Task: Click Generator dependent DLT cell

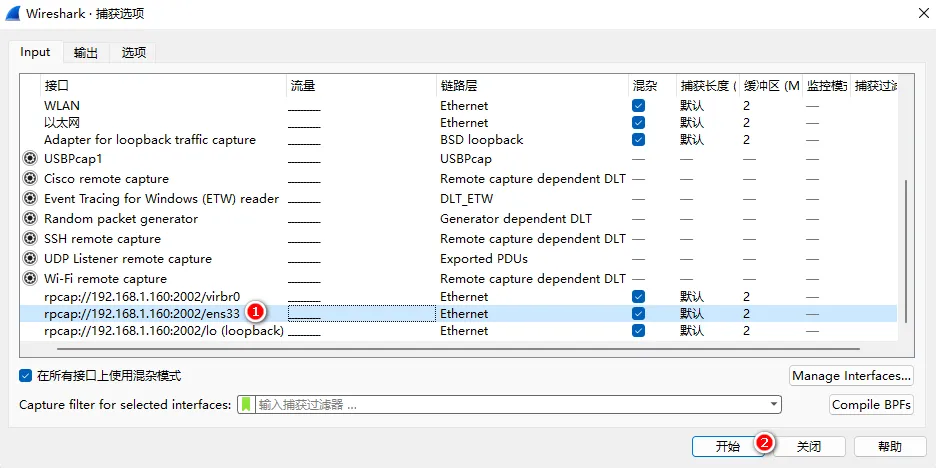Action: (516, 218)
